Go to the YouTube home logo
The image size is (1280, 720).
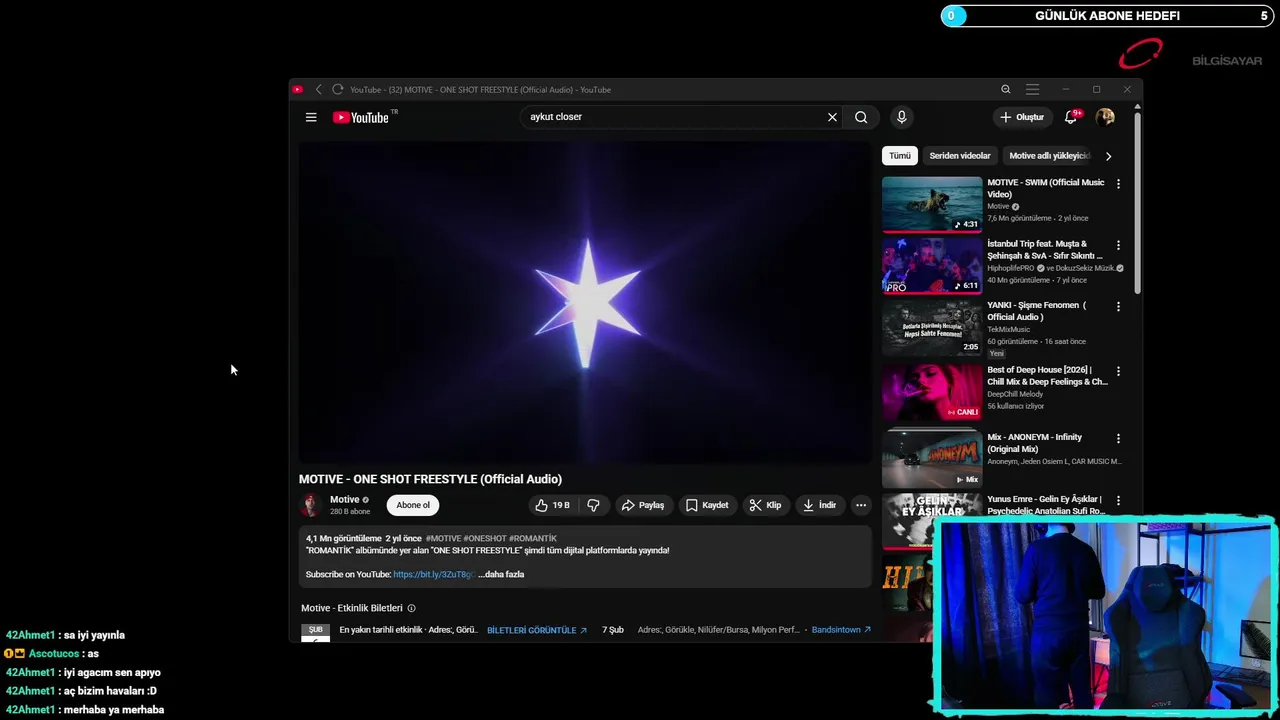361,117
